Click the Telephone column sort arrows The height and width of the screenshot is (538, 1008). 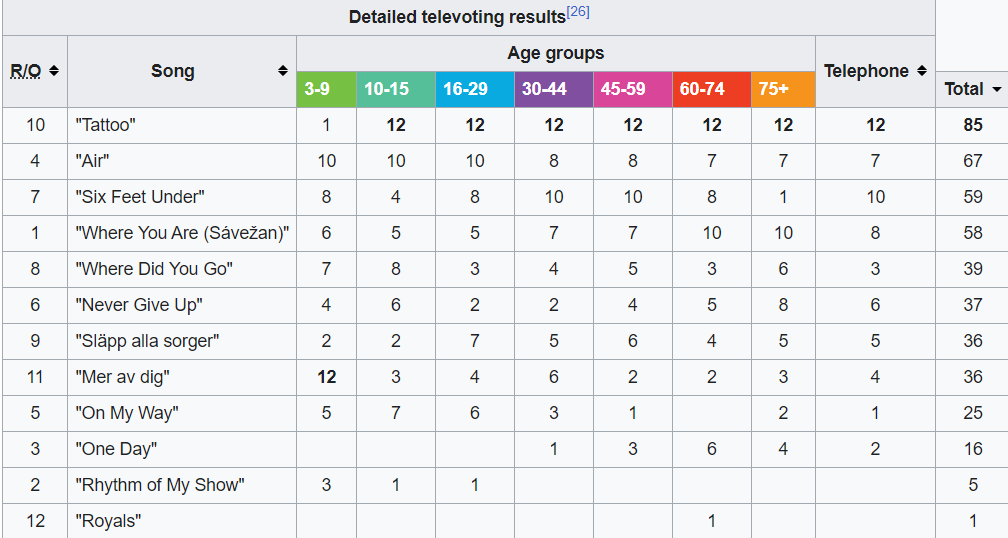pos(921,71)
